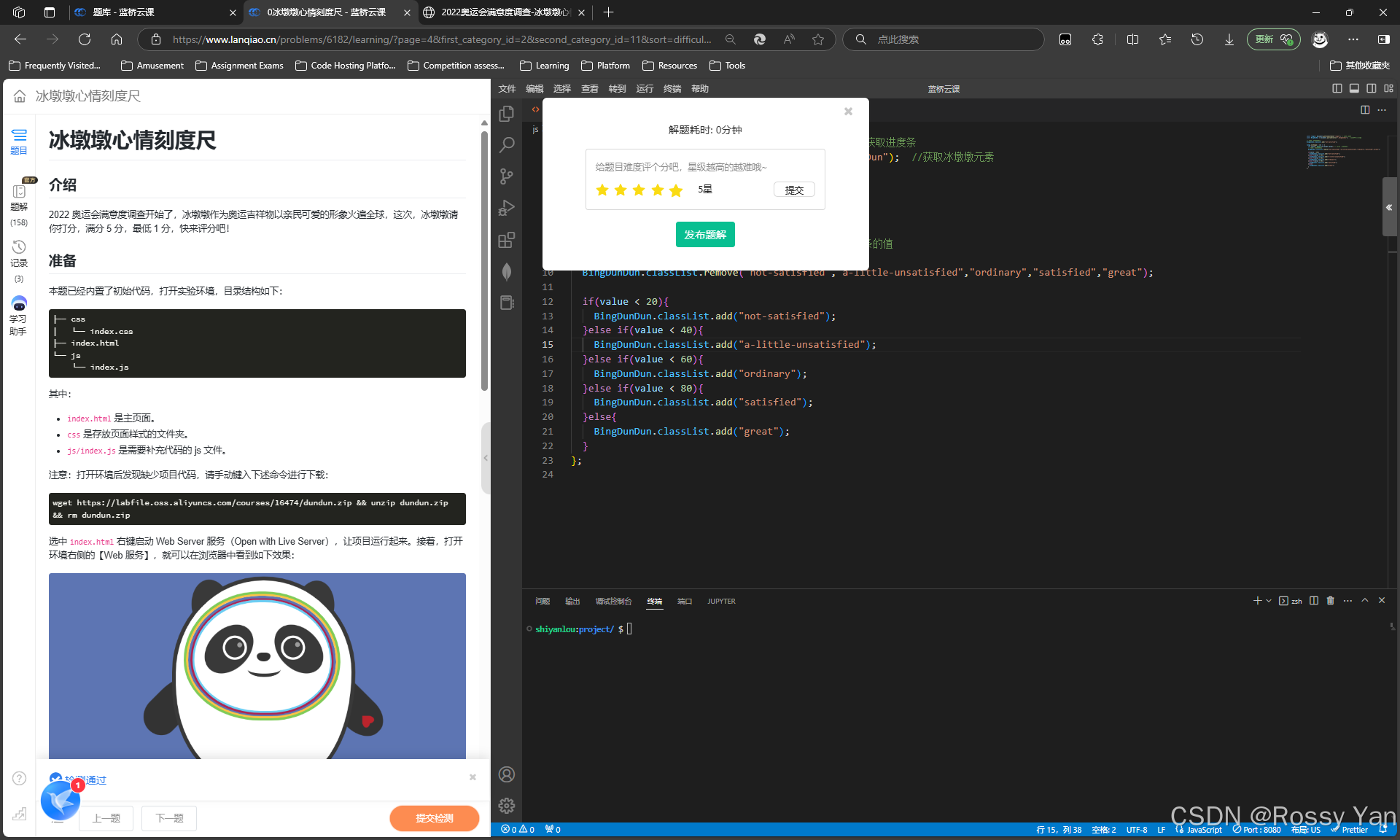
Task: Click the split editor icon
Action: pos(1365,109)
